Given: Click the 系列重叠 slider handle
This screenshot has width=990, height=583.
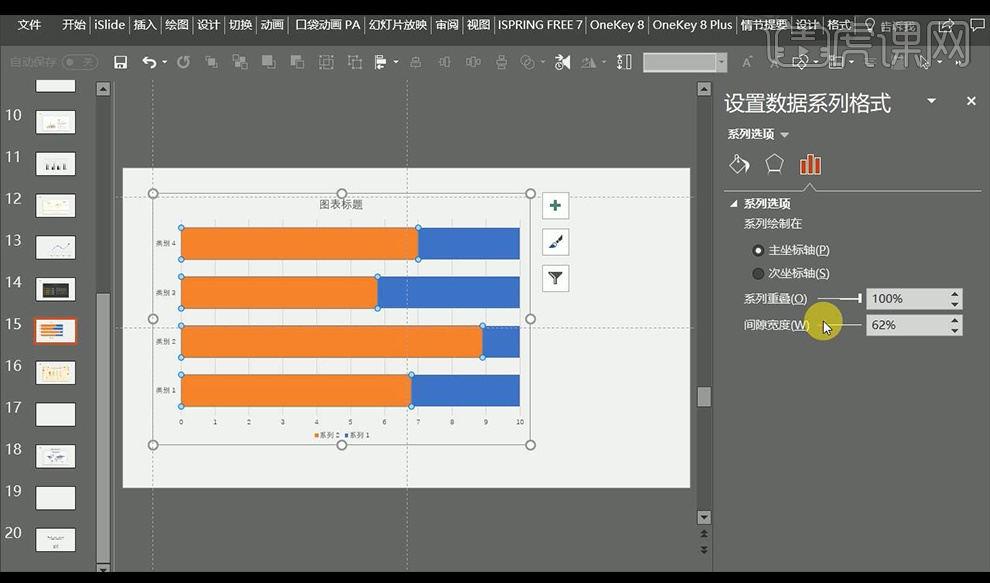Looking at the screenshot, I should click(x=859, y=298).
